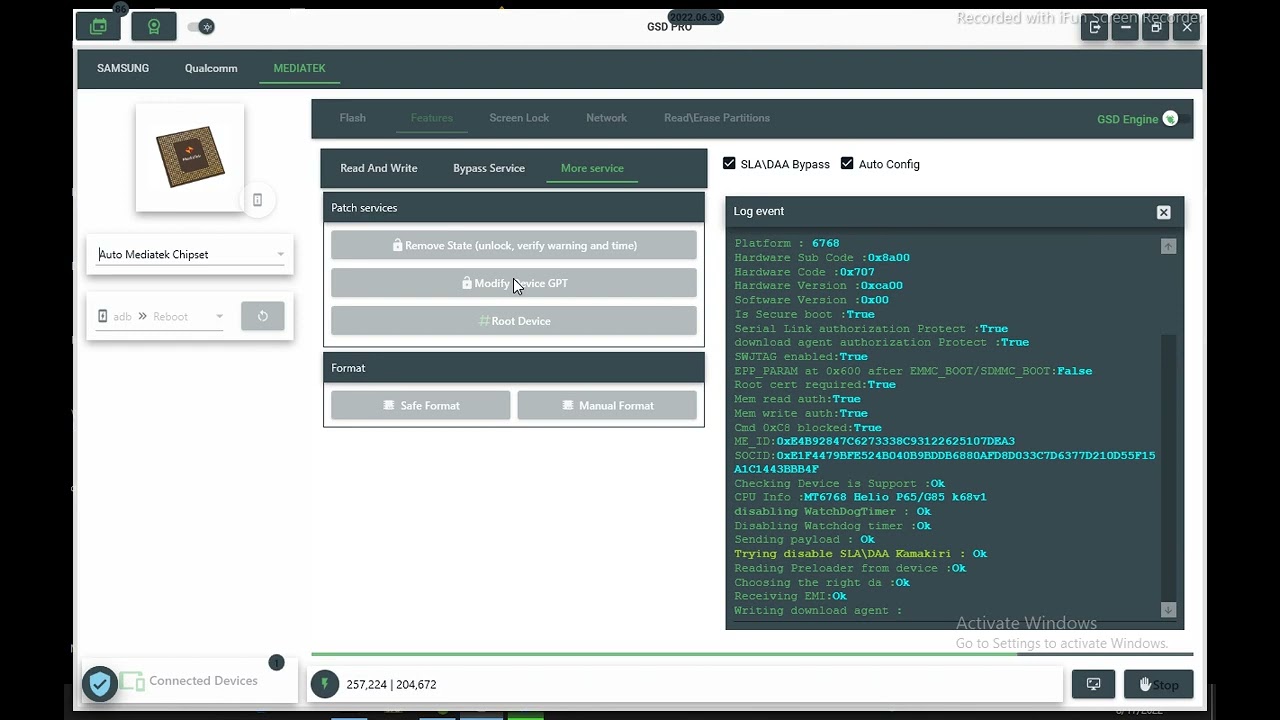This screenshot has width=1280, height=720.
Task: Click the Connected Devices icon
Action: [132, 682]
